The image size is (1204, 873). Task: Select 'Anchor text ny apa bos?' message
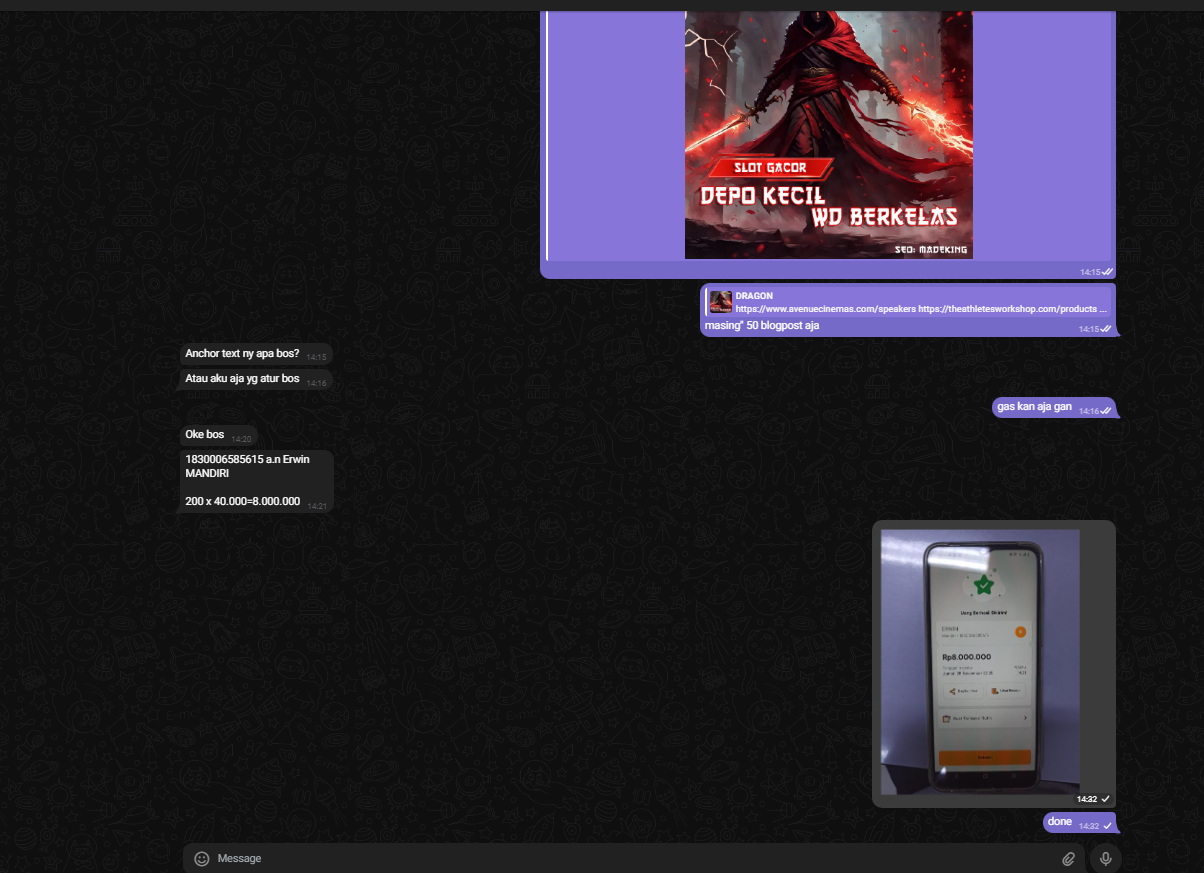click(243, 354)
